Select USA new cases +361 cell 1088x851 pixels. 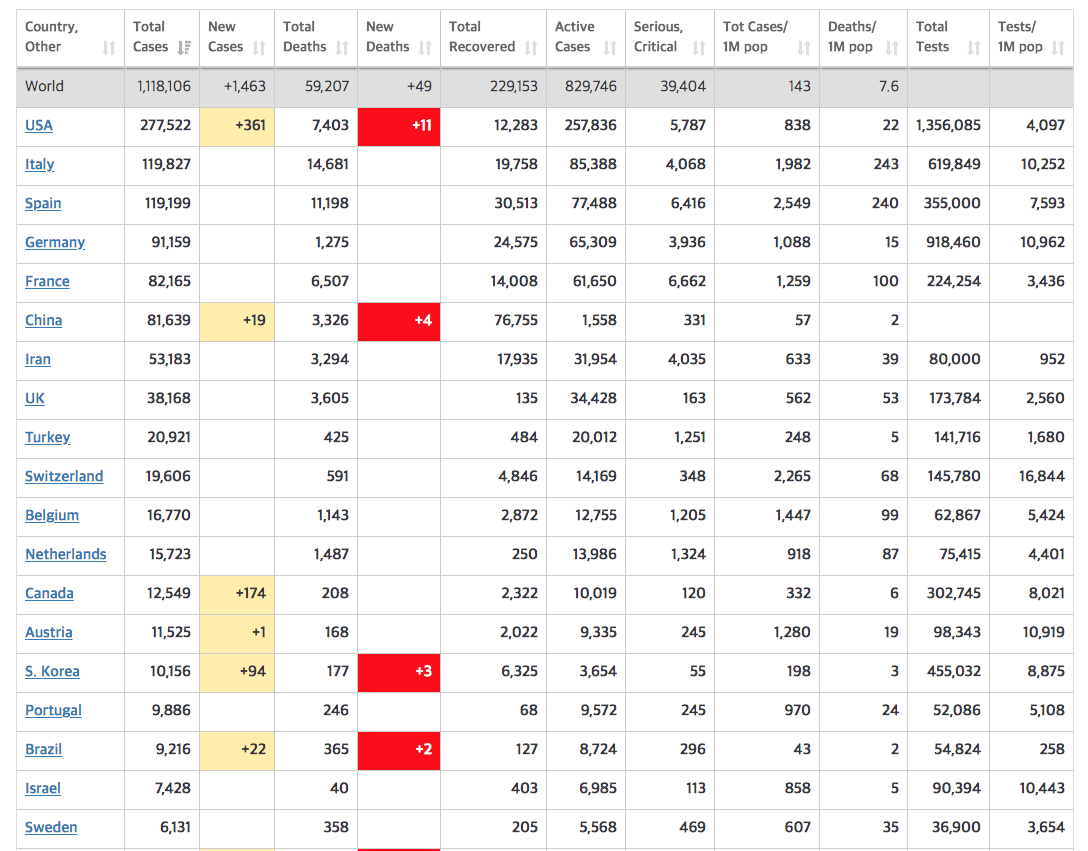237,126
